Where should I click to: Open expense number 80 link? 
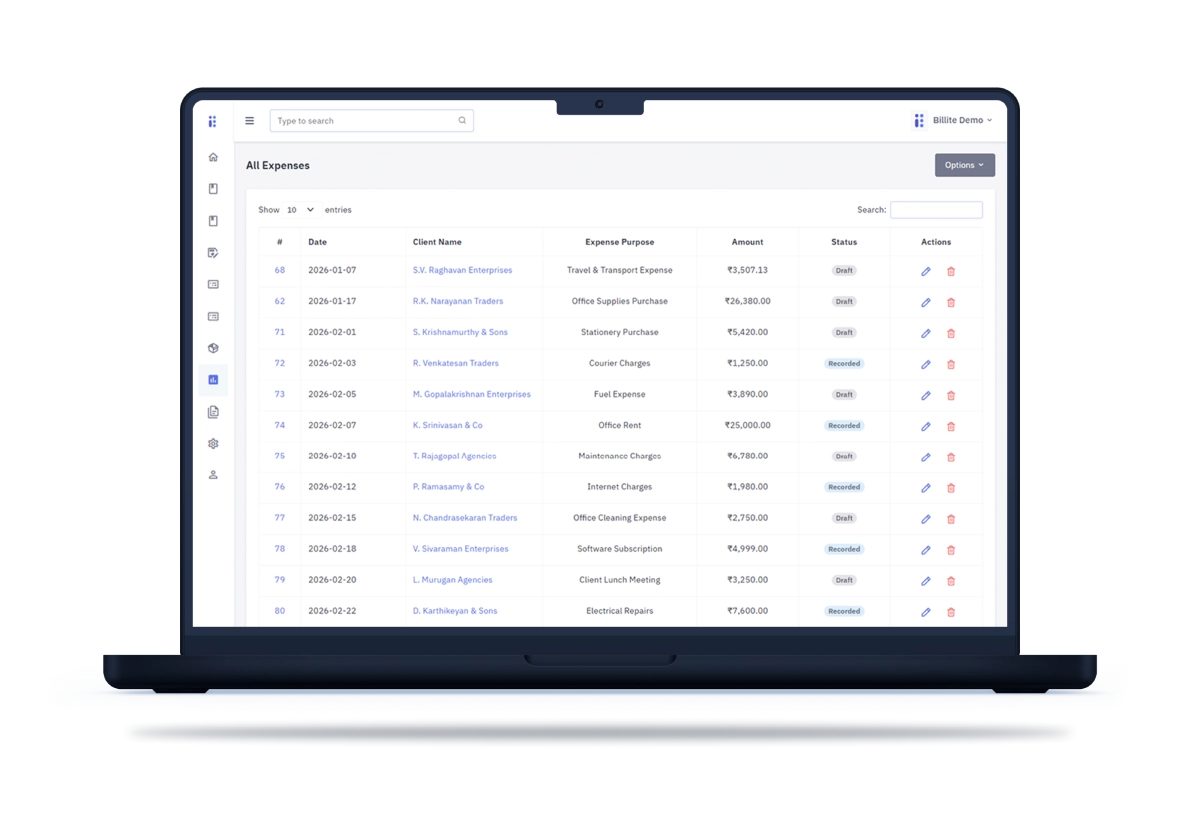coord(280,611)
